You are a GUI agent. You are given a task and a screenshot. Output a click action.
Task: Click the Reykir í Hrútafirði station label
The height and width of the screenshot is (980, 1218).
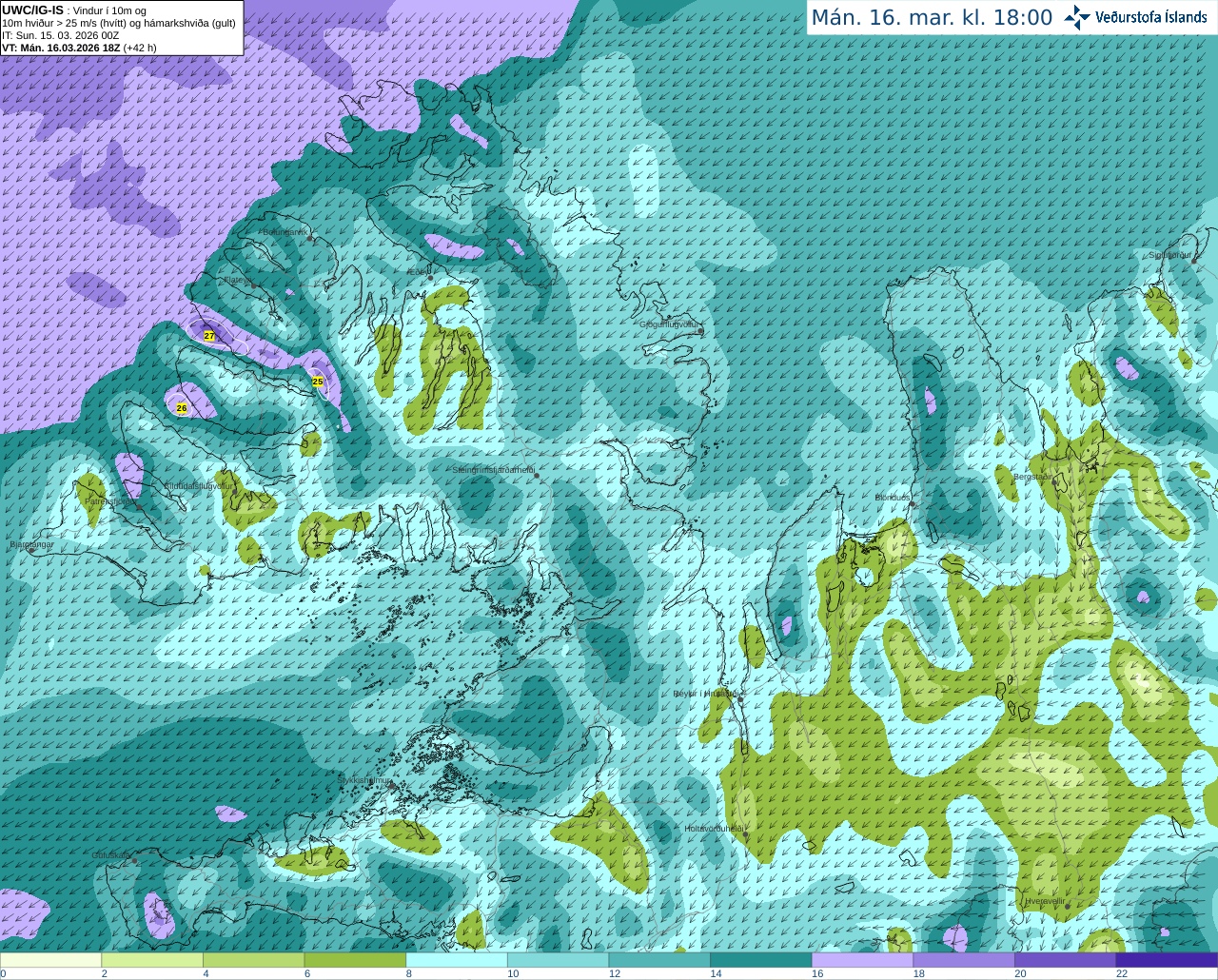pos(706,694)
